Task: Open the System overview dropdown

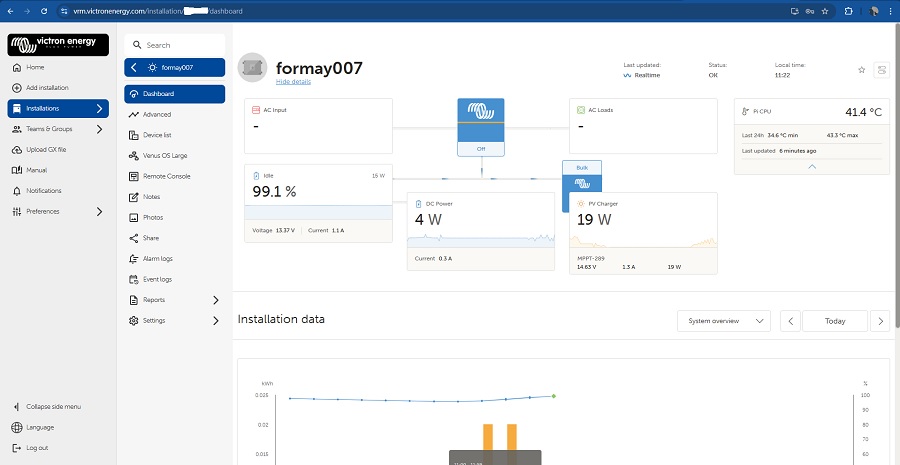Action: (x=723, y=321)
